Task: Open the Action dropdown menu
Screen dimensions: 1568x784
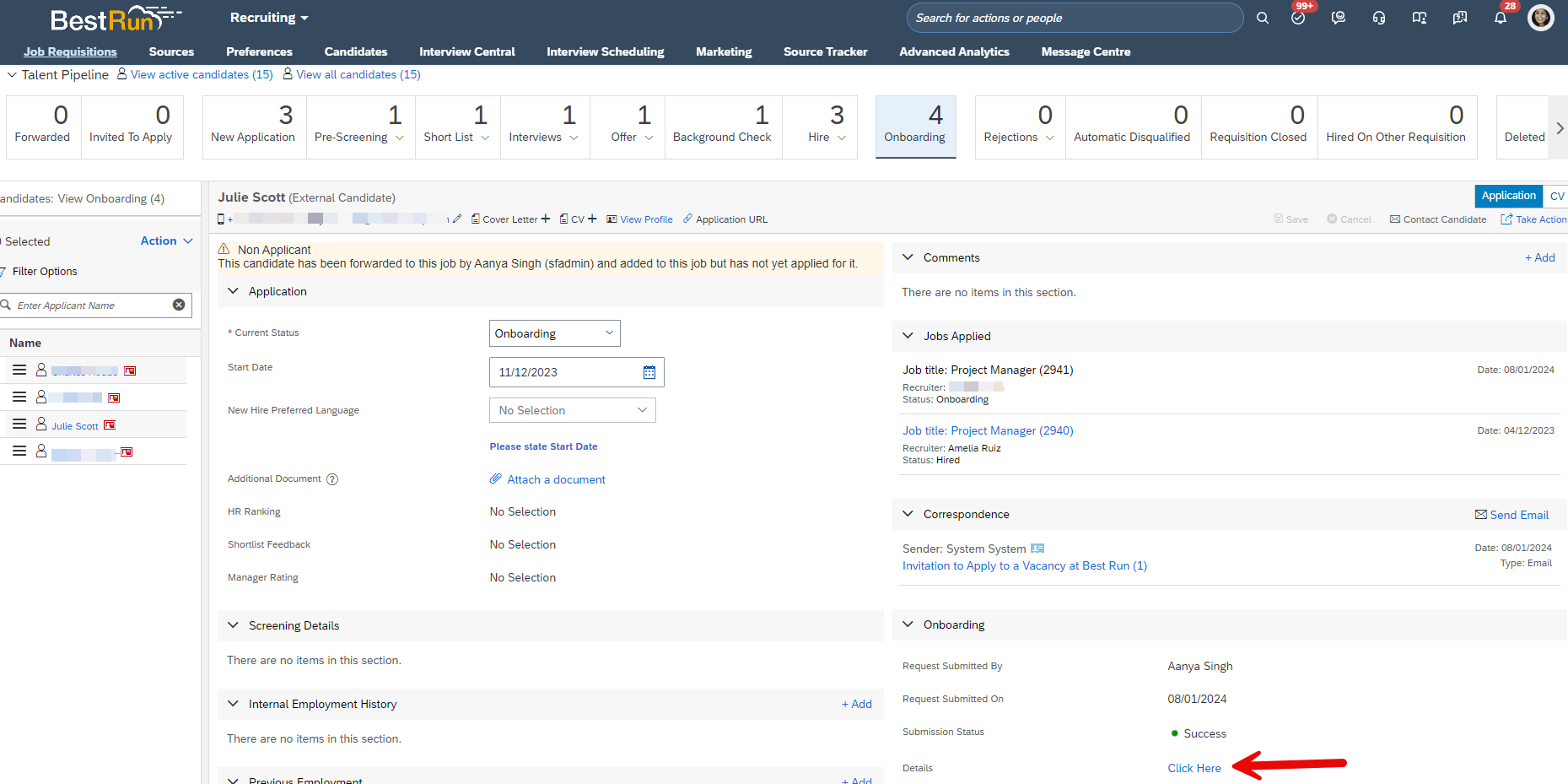Action: [x=167, y=241]
